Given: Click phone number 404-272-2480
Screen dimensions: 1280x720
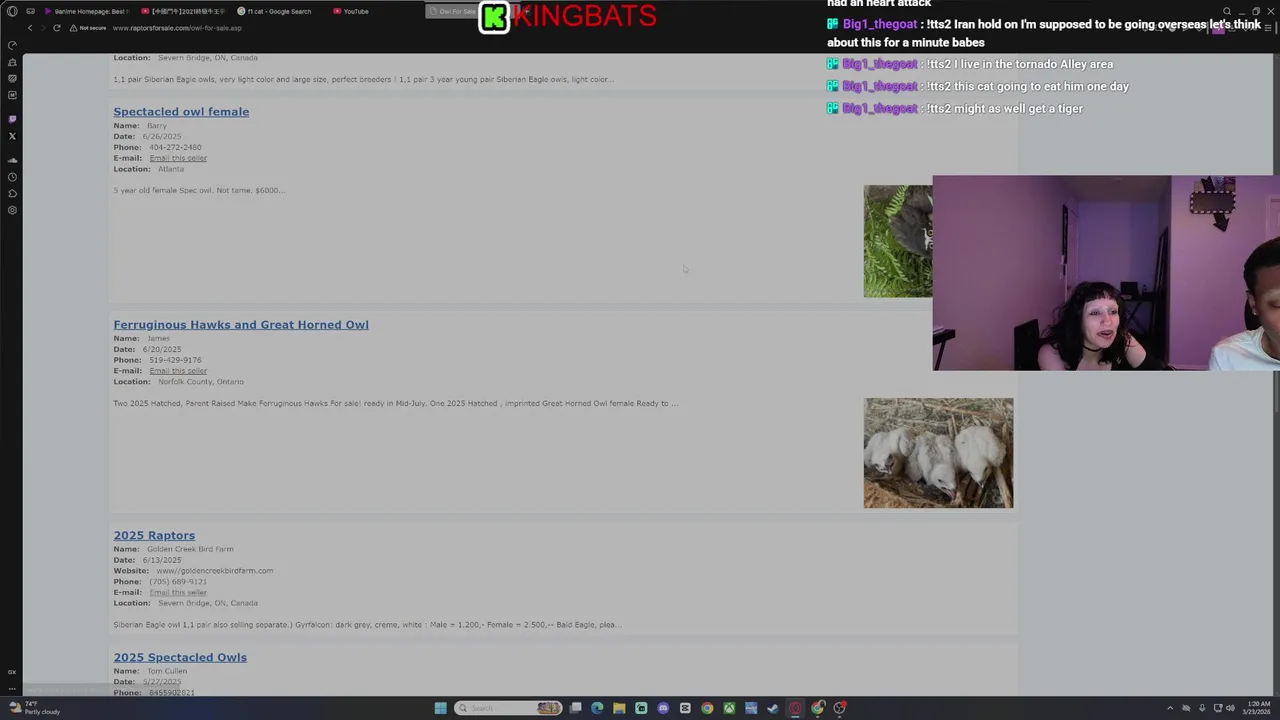Looking at the screenshot, I should coord(175,148).
